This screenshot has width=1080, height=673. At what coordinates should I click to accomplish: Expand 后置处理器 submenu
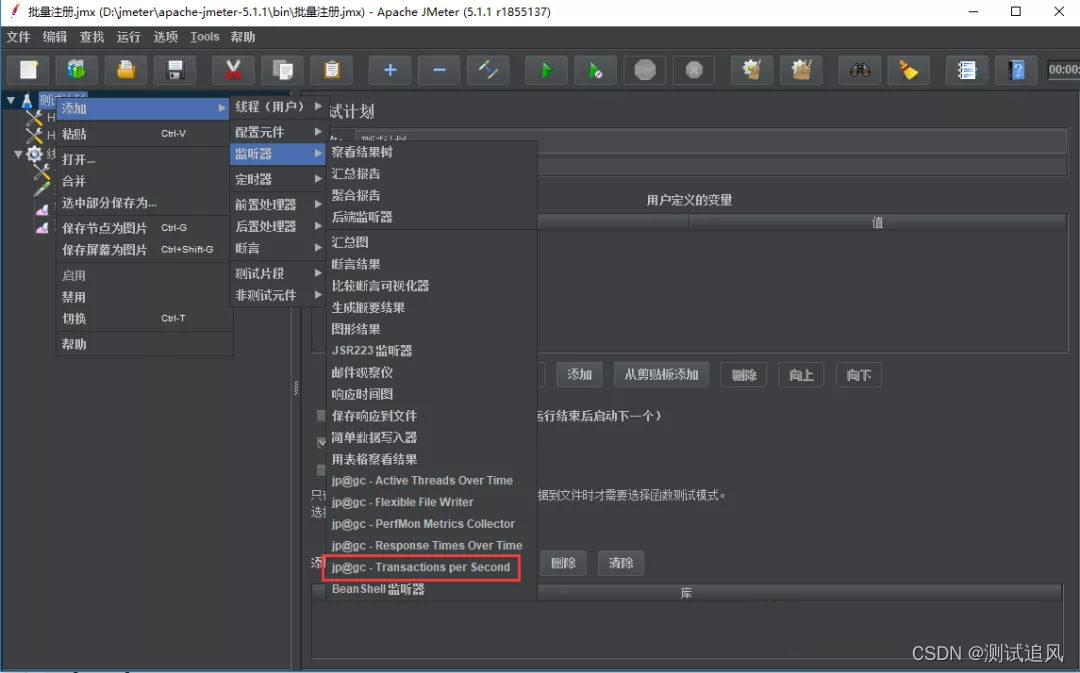point(278,226)
